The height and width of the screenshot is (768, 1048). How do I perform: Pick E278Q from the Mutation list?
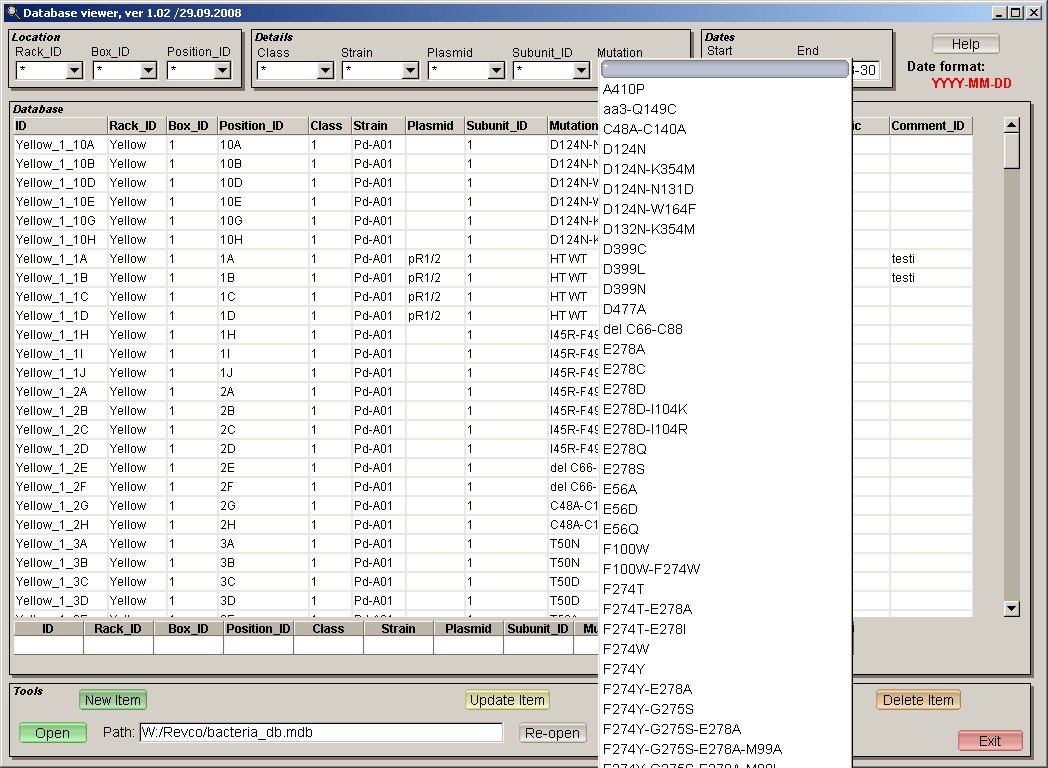tap(725, 449)
